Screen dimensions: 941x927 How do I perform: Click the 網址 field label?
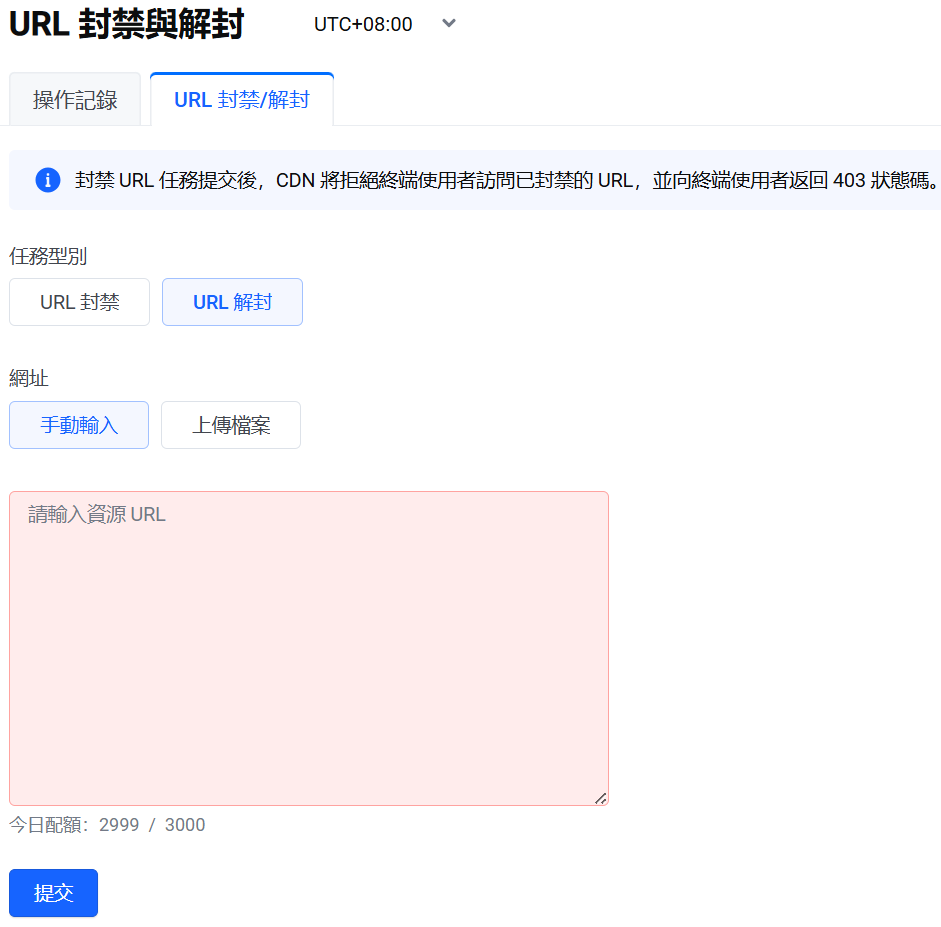point(29,378)
